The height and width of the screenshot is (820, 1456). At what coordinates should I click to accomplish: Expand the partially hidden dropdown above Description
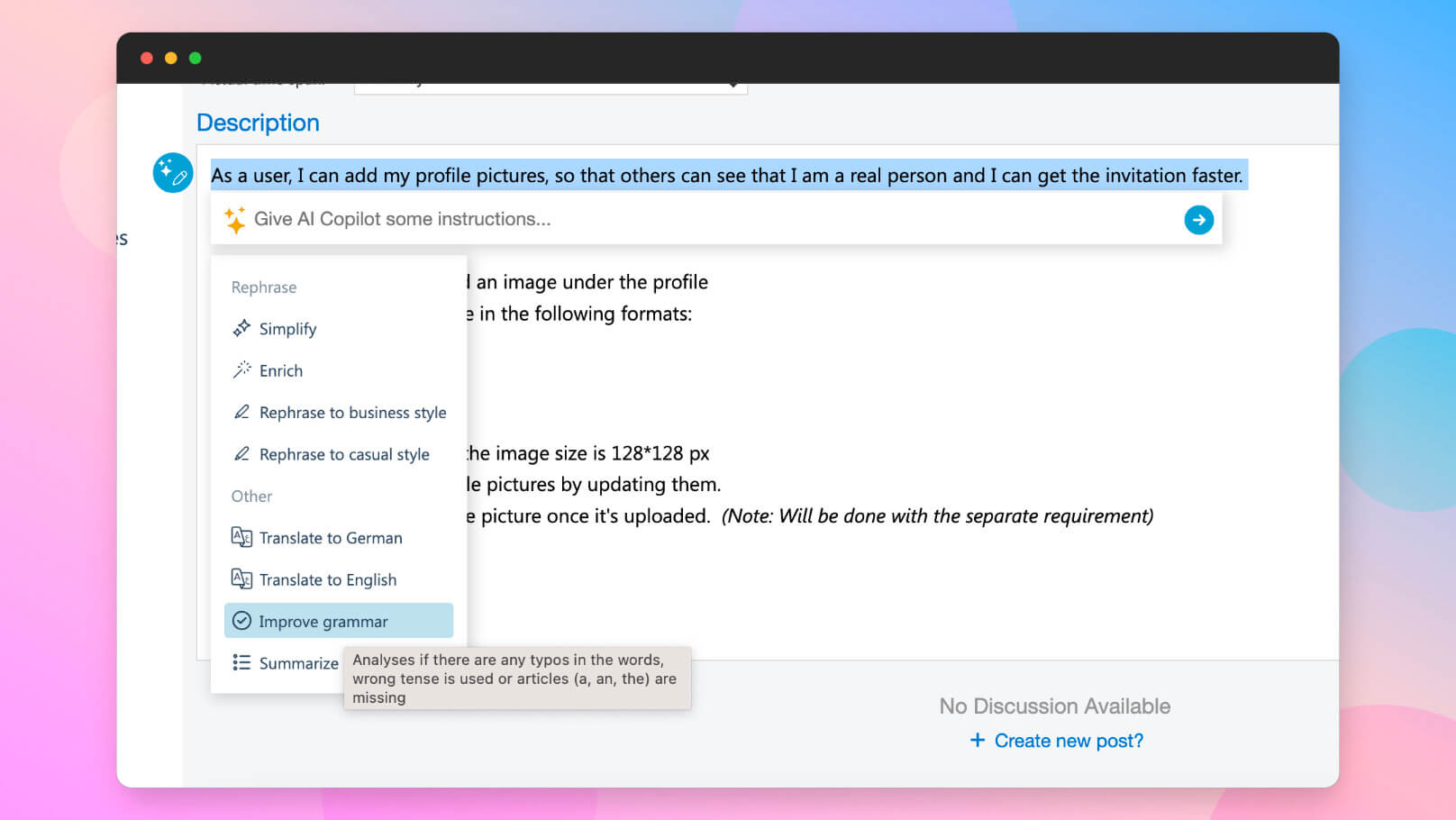pos(732,86)
